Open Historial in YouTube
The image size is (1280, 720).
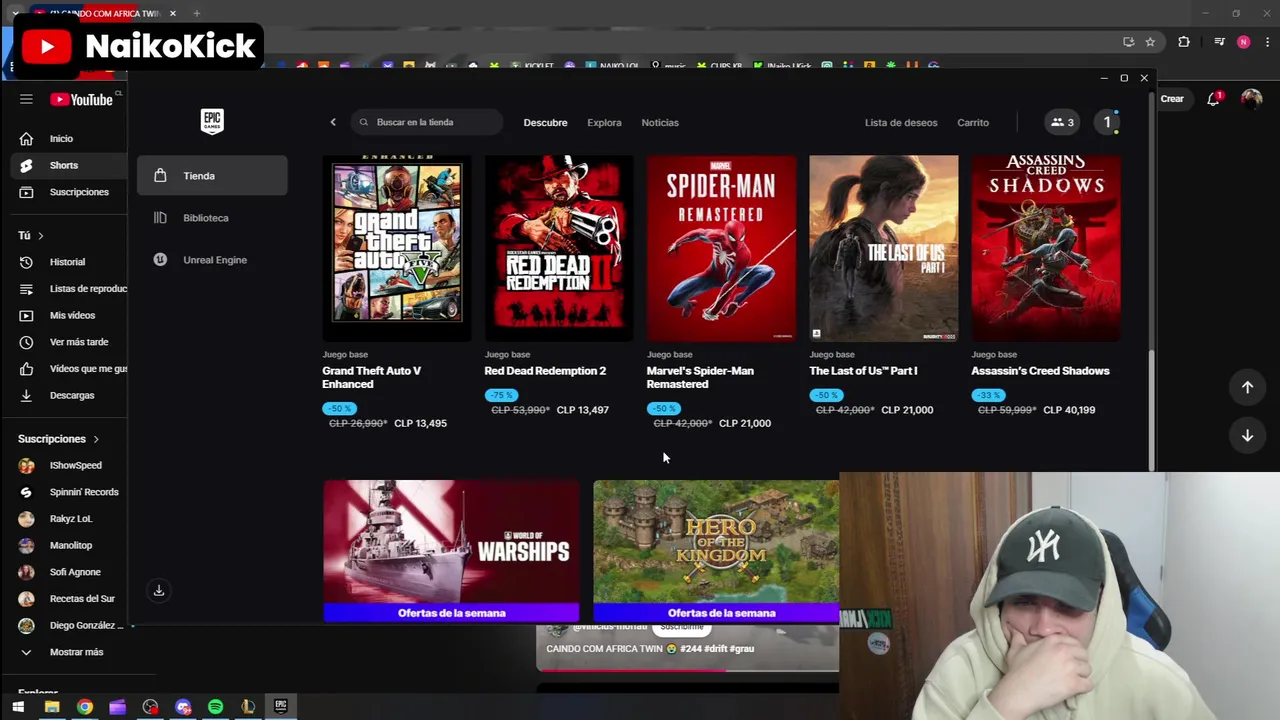pyautogui.click(x=68, y=262)
